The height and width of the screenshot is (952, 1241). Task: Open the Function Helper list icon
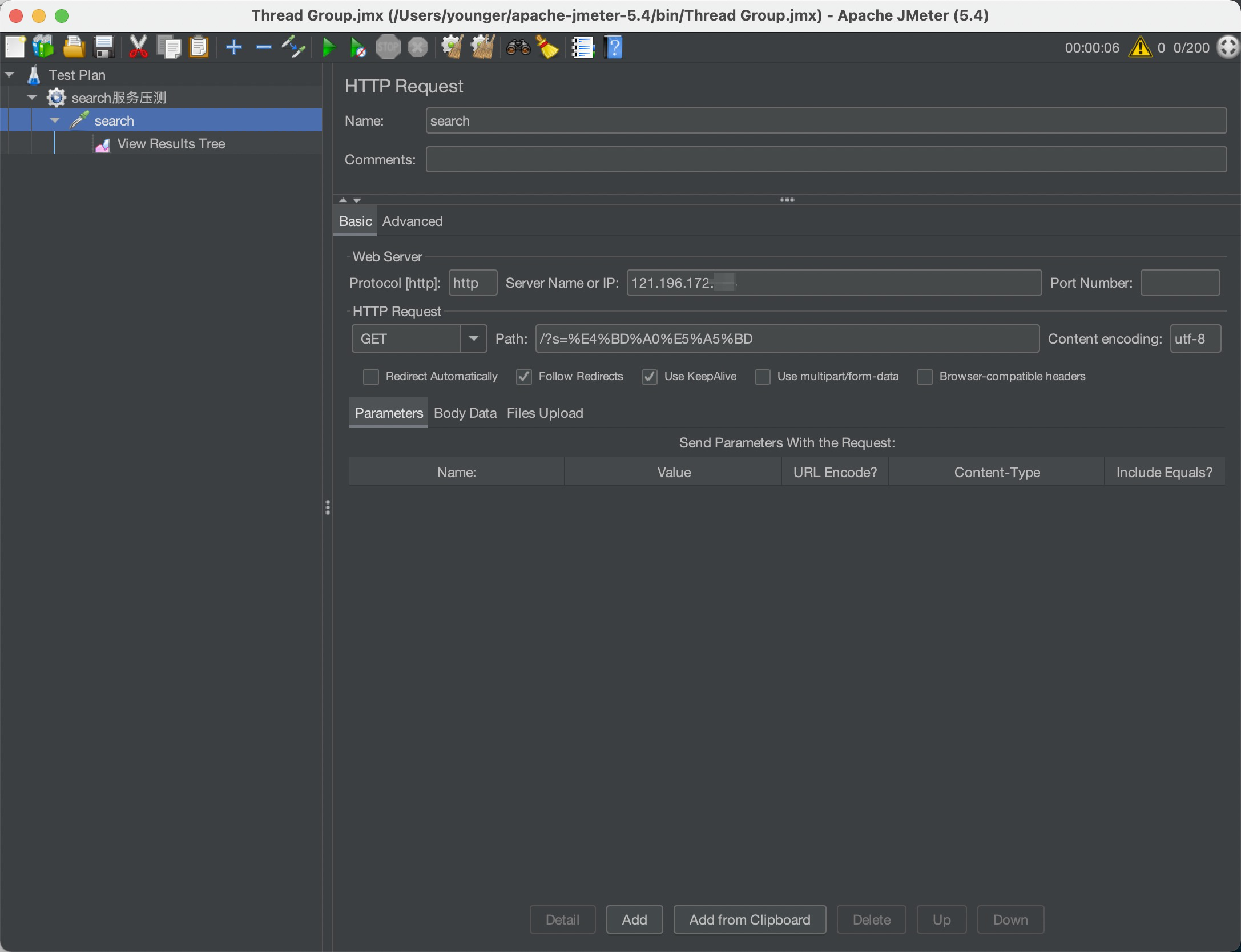tap(583, 47)
